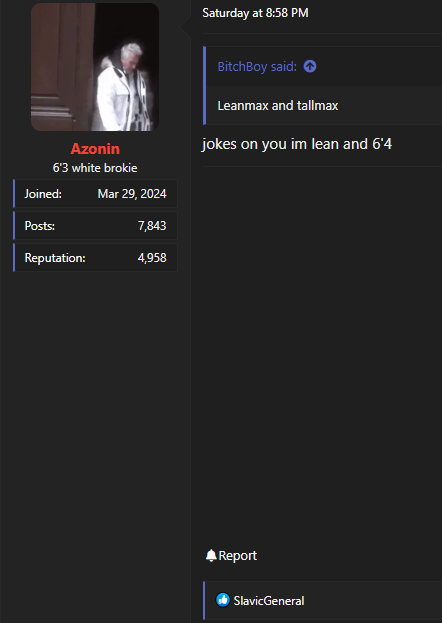Click the 'Joined:' stat label

[x=43, y=194]
